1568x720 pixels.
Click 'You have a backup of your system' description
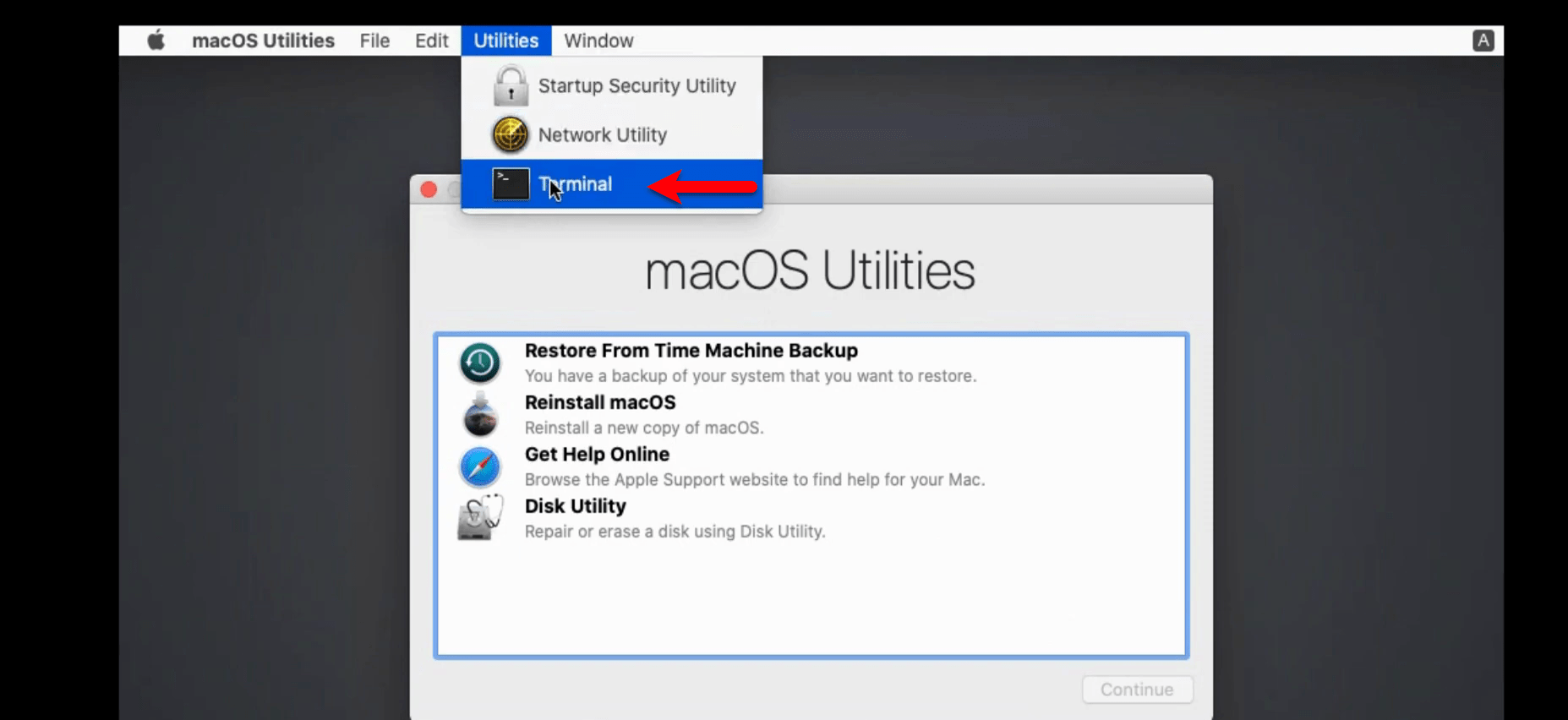pyautogui.click(x=751, y=376)
